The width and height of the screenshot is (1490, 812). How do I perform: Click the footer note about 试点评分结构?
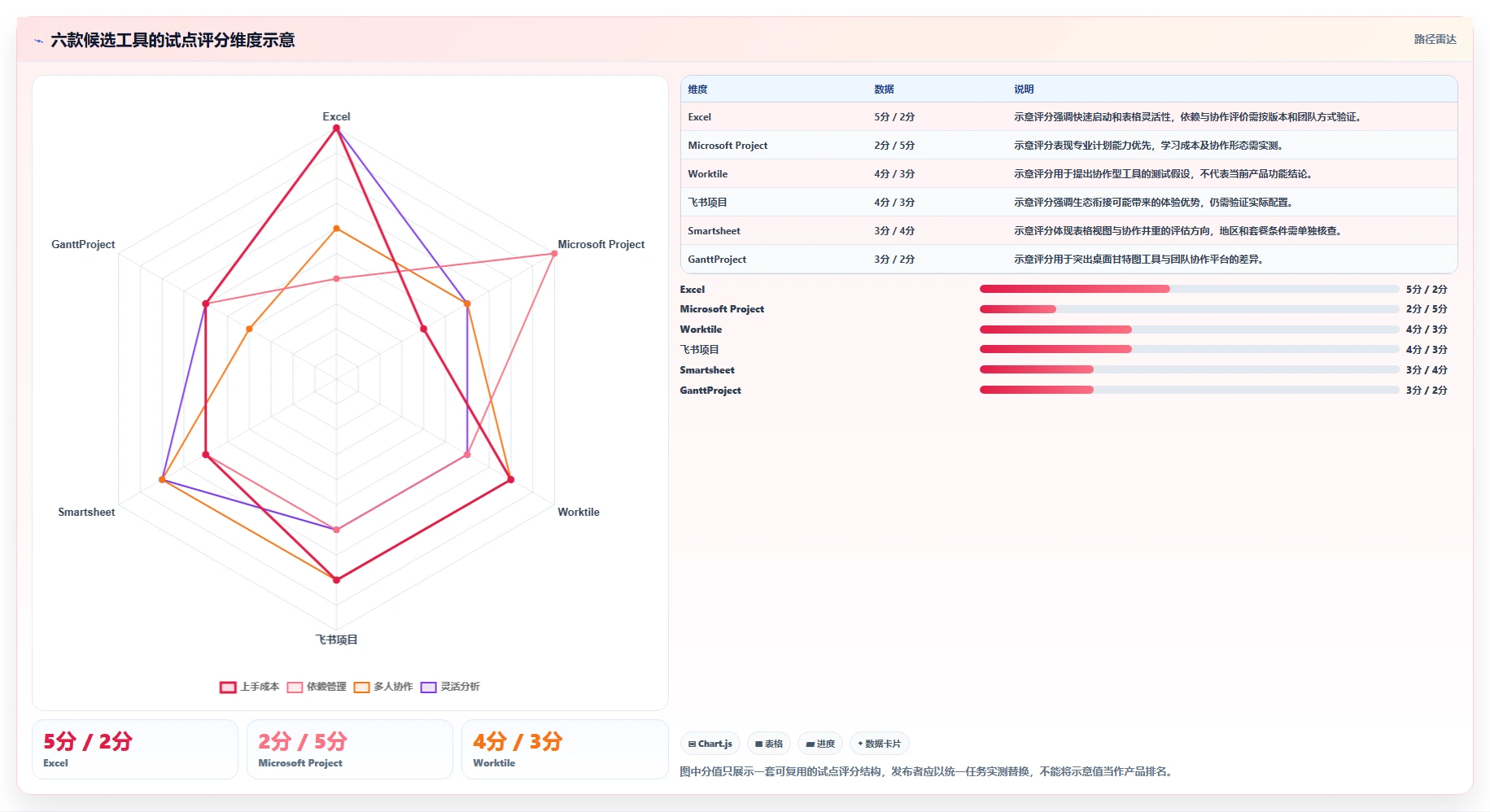928,772
